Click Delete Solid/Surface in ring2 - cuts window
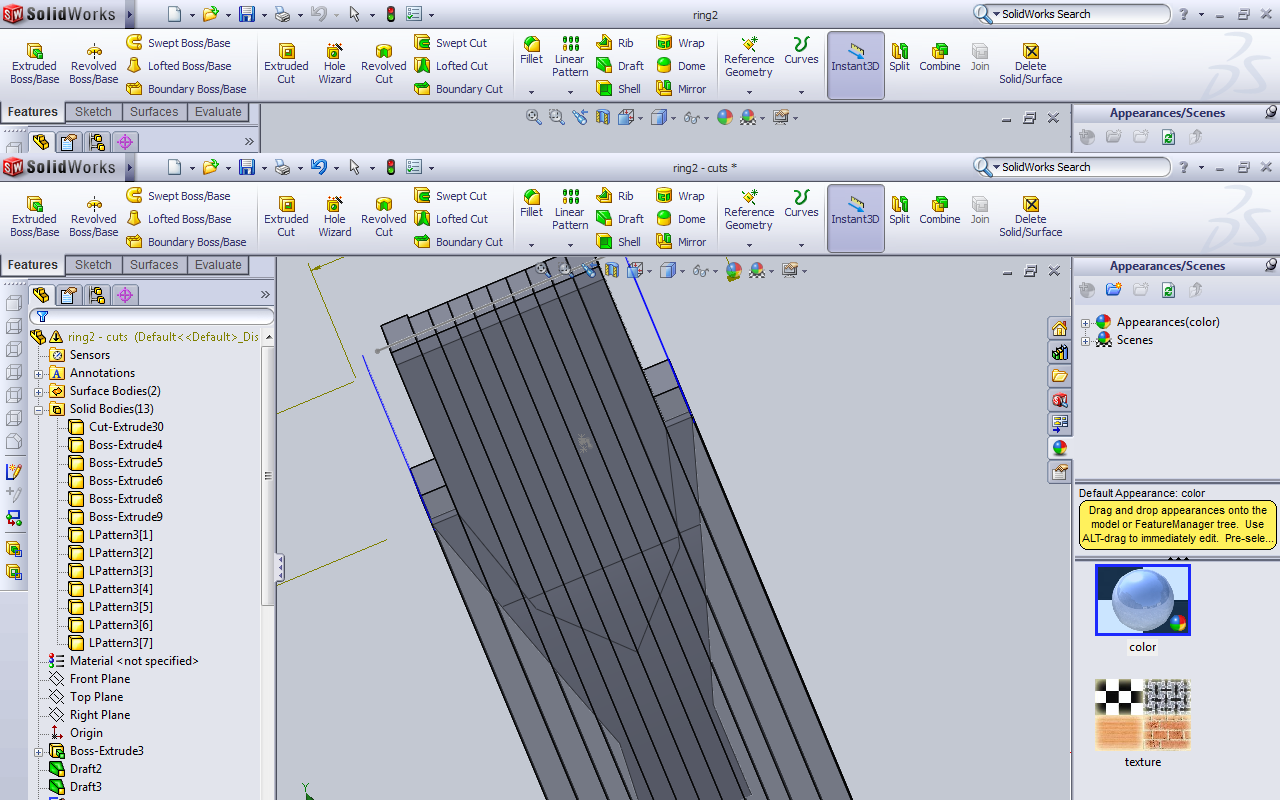This screenshot has height=800, width=1280. click(x=1031, y=216)
